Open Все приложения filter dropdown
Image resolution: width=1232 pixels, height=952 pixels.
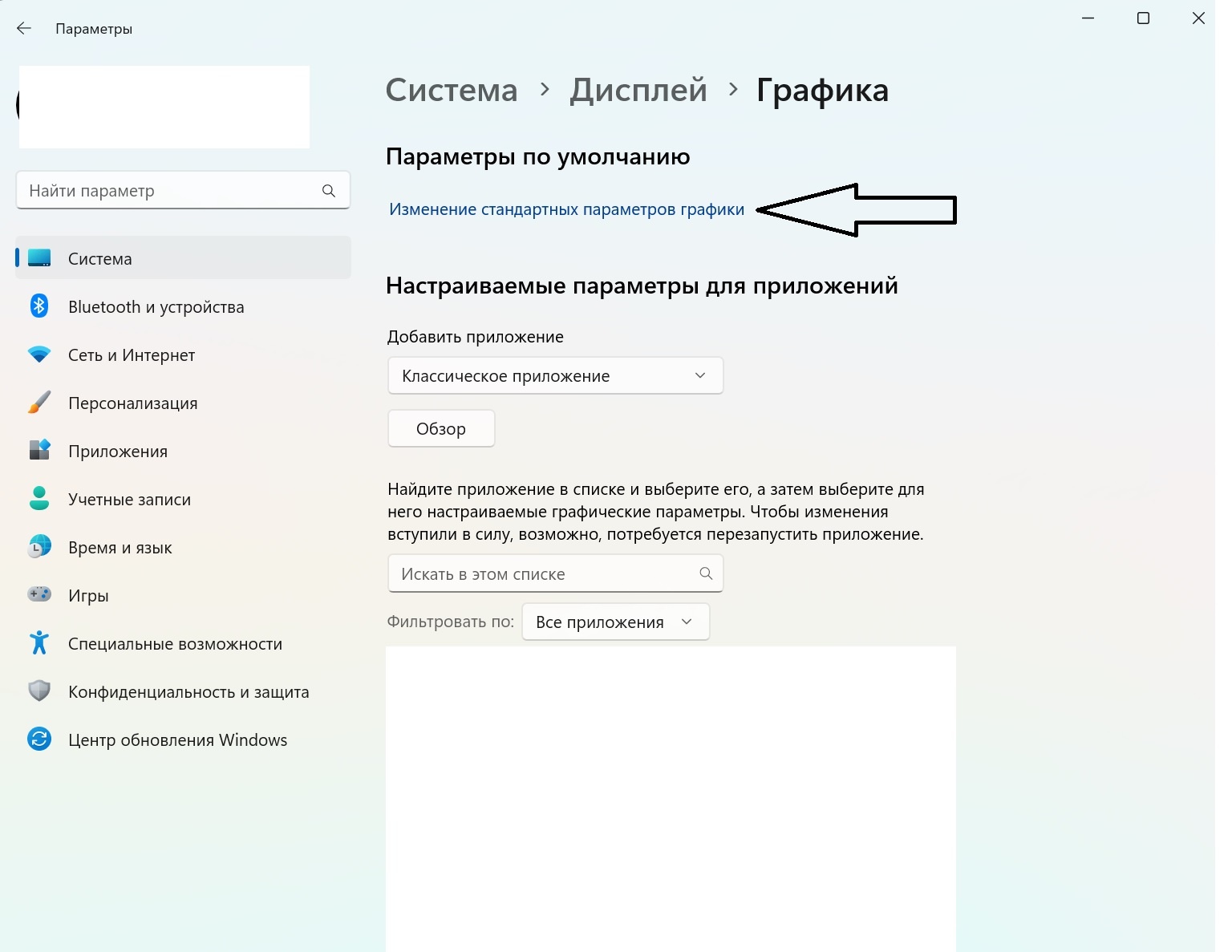pyautogui.click(x=615, y=622)
